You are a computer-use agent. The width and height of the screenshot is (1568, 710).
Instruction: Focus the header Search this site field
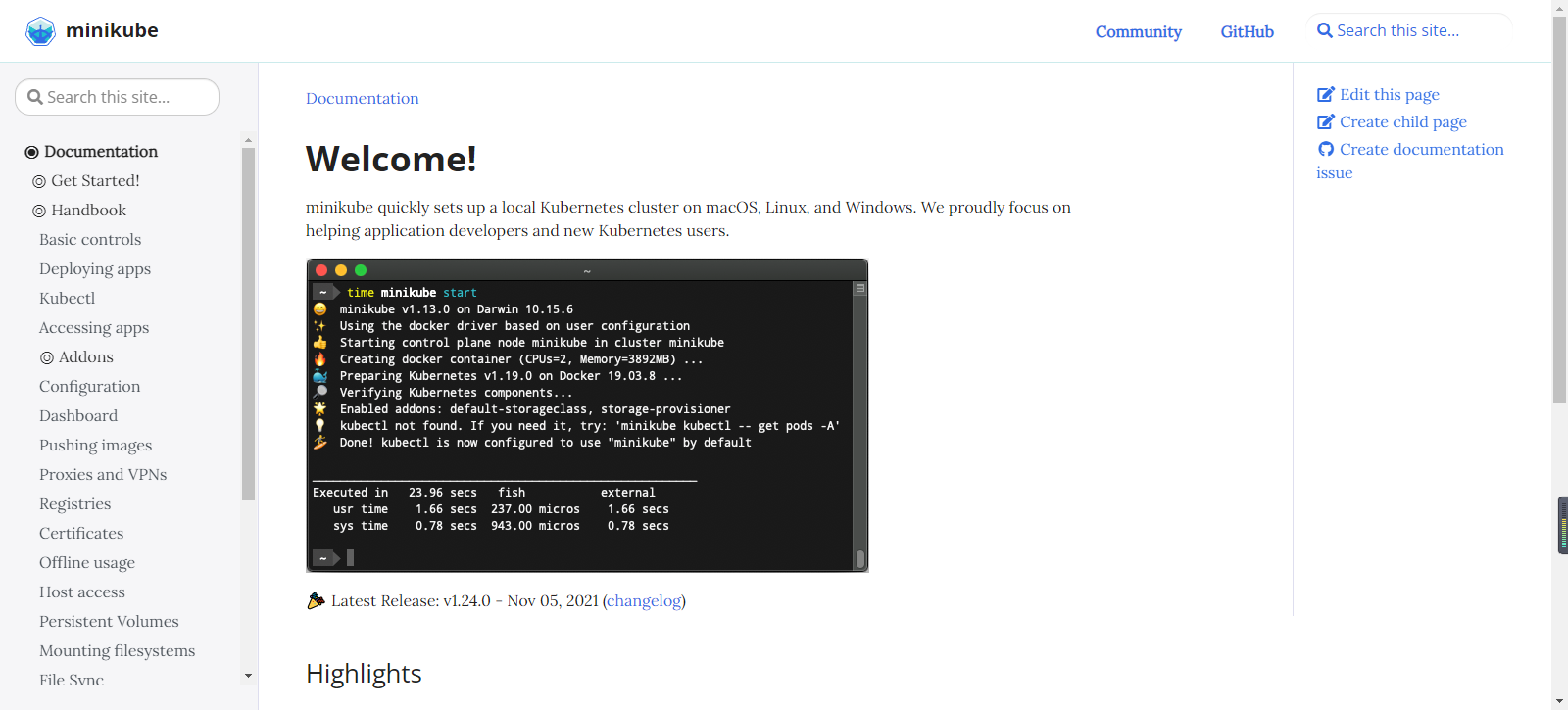click(x=1409, y=30)
